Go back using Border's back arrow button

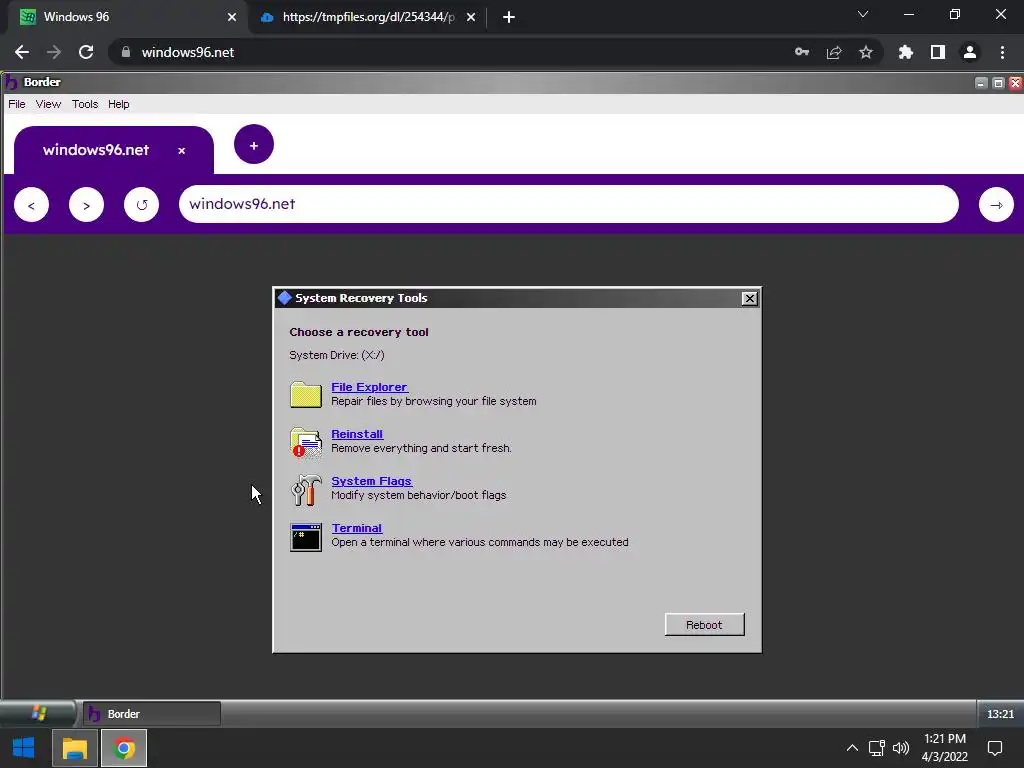[31, 205]
